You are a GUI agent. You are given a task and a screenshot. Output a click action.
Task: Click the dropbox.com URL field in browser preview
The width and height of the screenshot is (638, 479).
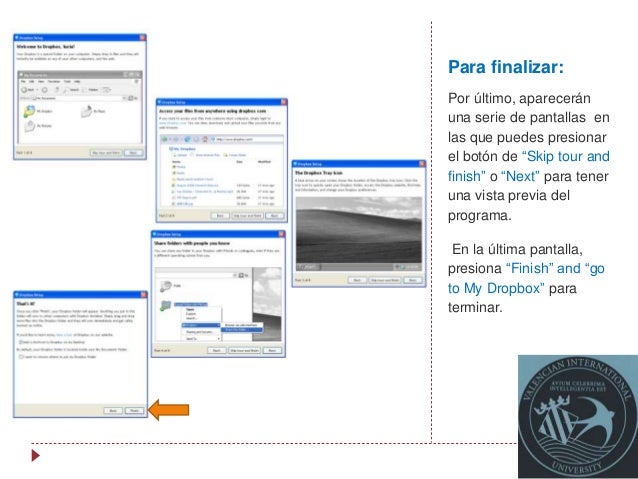(x=247, y=139)
